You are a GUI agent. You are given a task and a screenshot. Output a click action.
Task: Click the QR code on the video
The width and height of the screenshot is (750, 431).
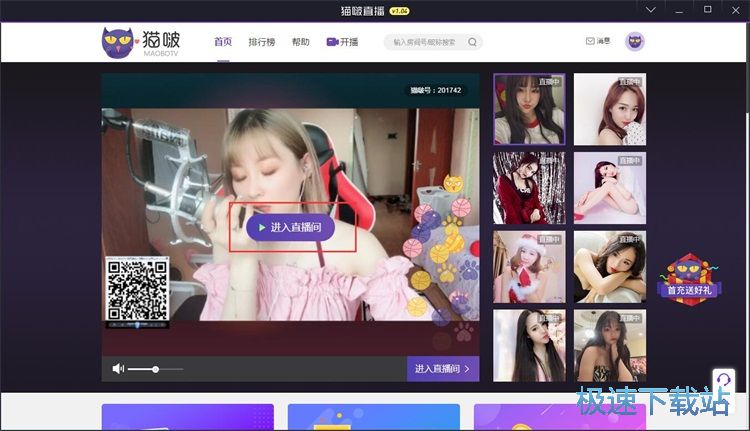(137, 289)
